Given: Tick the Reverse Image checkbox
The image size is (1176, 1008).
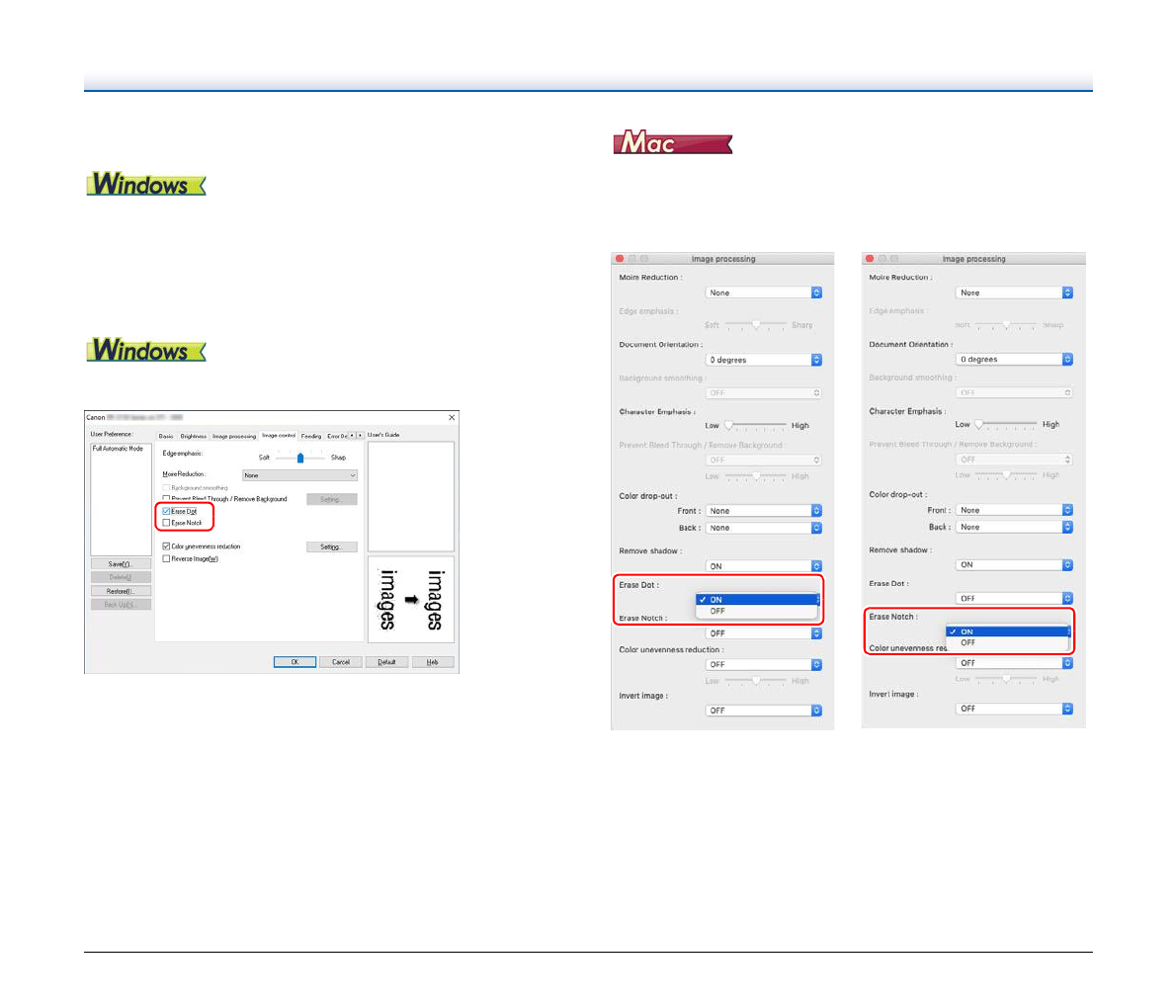Looking at the screenshot, I should tap(166, 558).
